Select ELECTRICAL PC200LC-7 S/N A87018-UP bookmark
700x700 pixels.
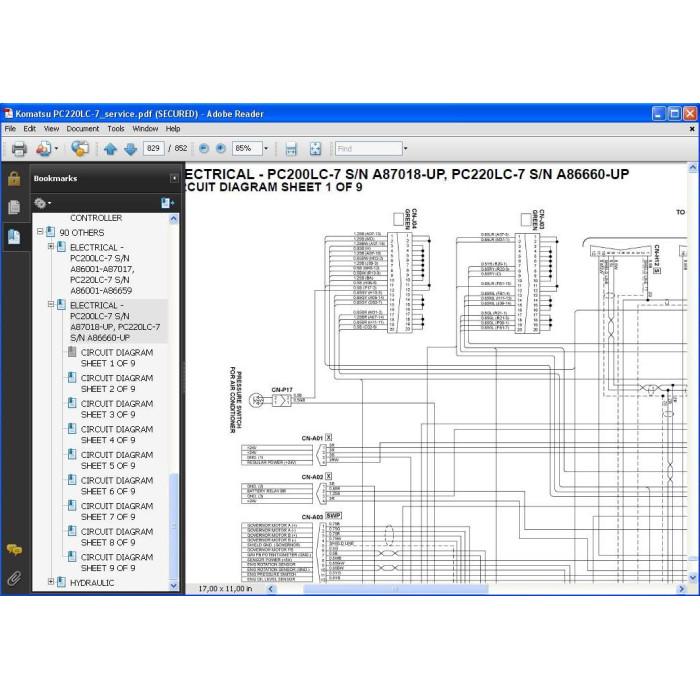[115, 321]
